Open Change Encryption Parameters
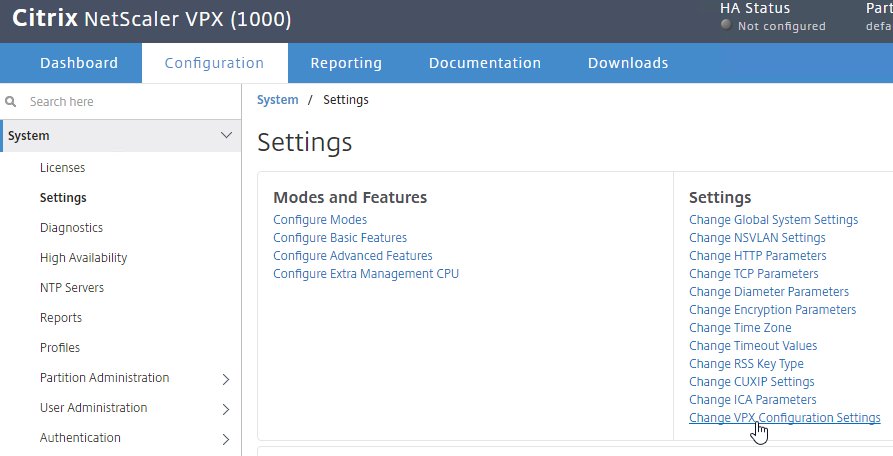 coord(772,310)
